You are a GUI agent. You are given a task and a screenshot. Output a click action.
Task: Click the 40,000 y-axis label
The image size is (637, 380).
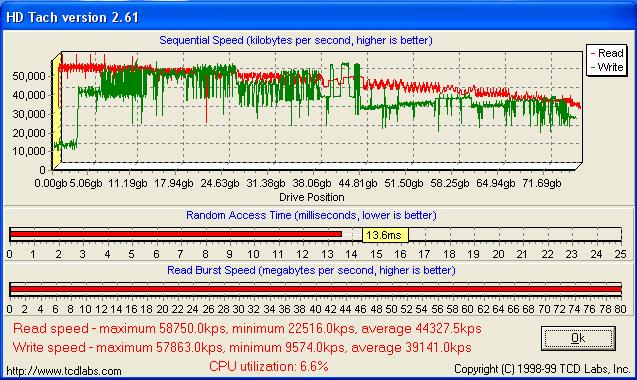[29, 95]
